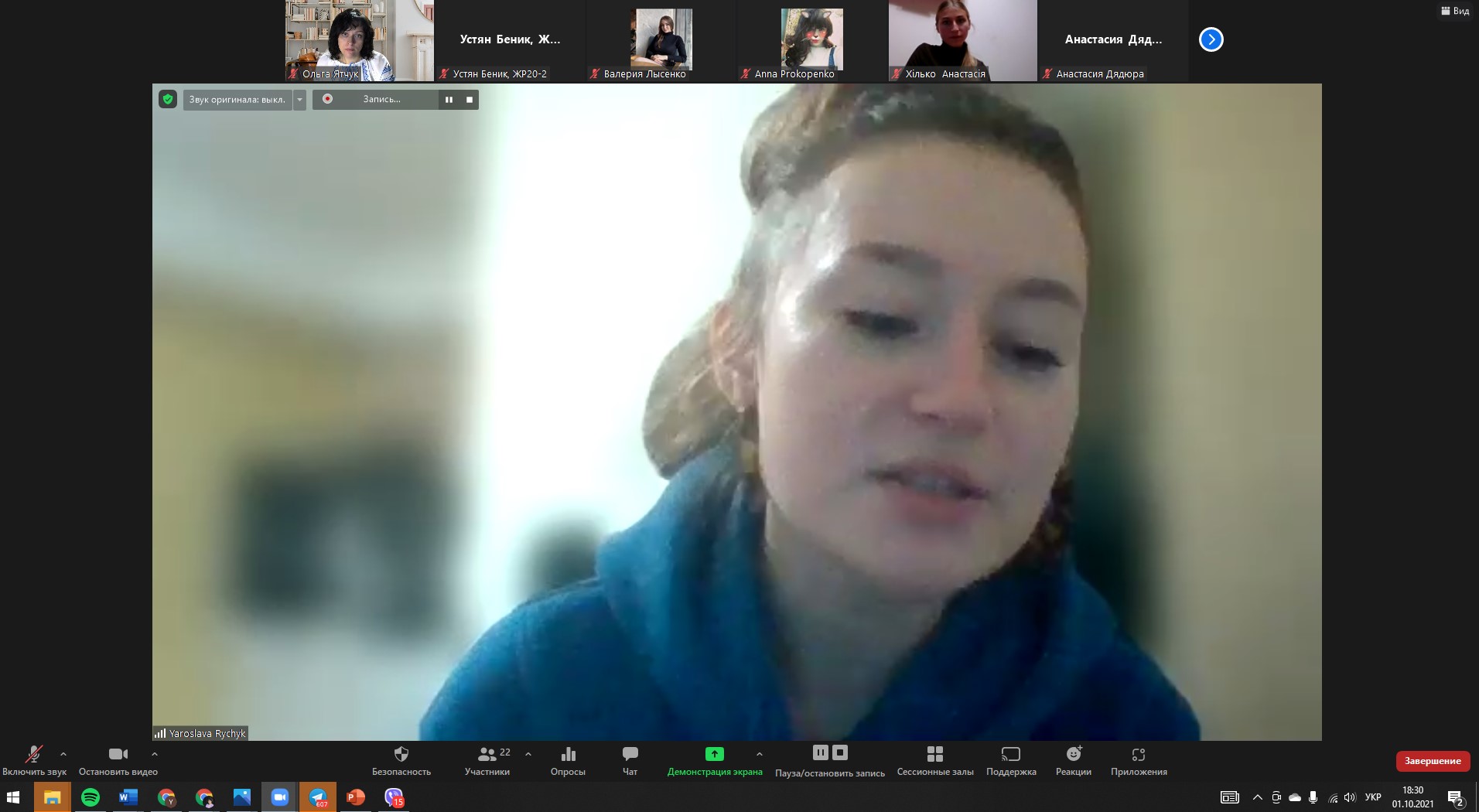Open the Вид view menu

[x=1455, y=11]
